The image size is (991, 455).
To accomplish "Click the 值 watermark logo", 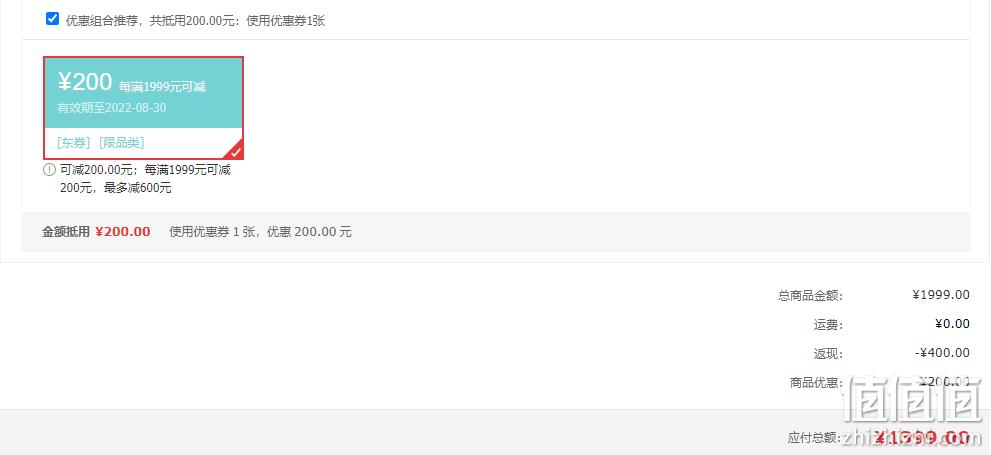I will (x=914, y=401).
